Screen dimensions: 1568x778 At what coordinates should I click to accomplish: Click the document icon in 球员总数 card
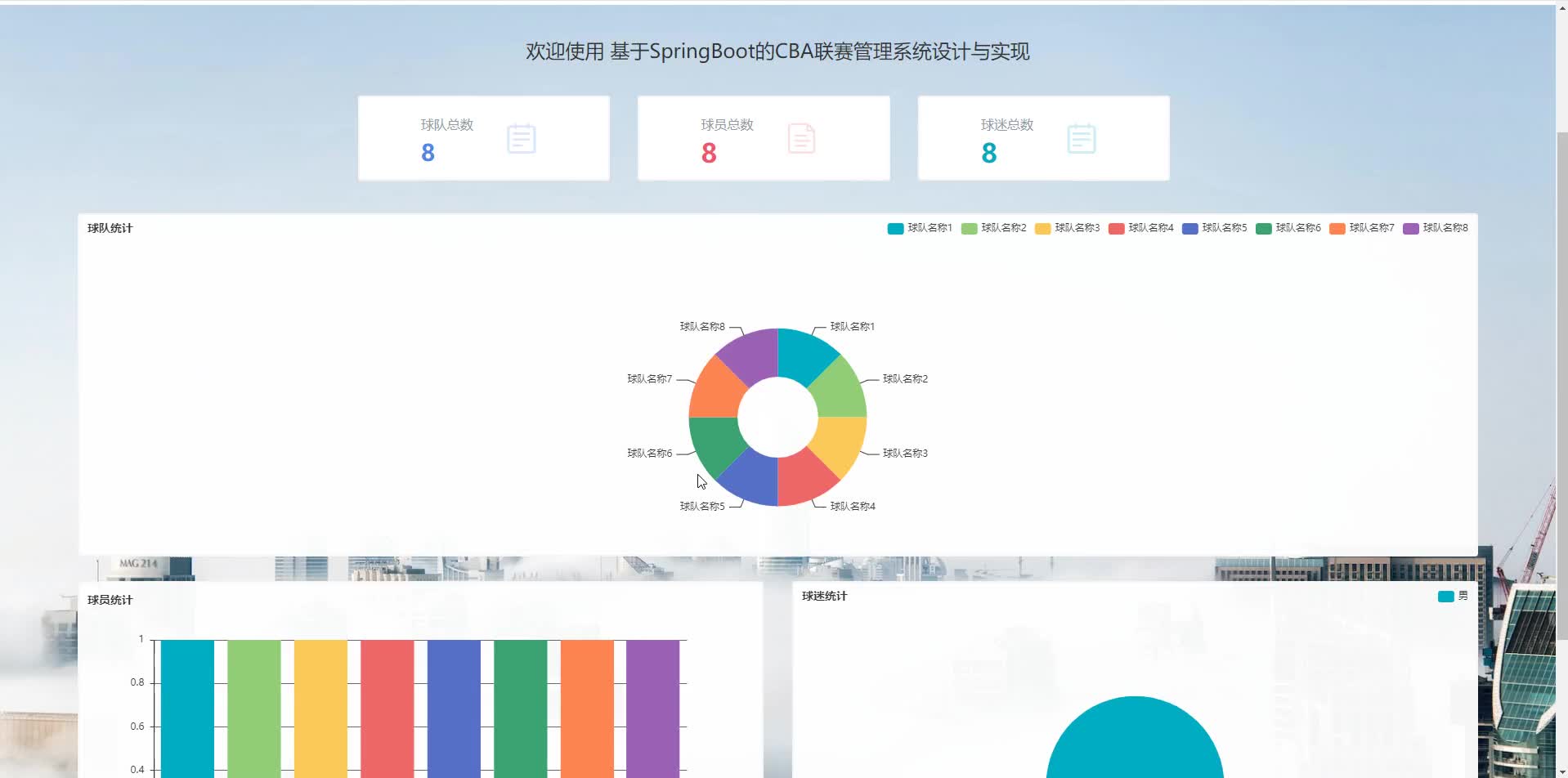(801, 138)
